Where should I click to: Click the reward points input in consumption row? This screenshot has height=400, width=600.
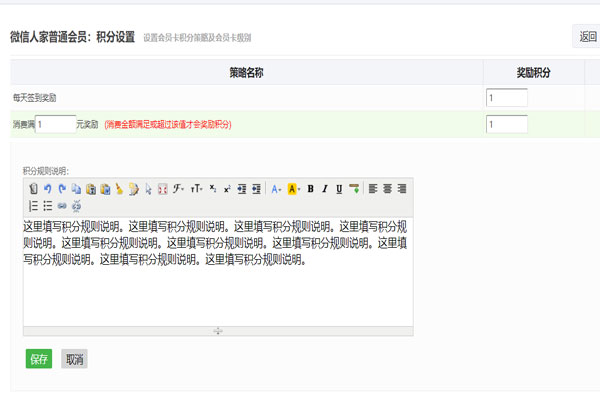click(x=507, y=124)
